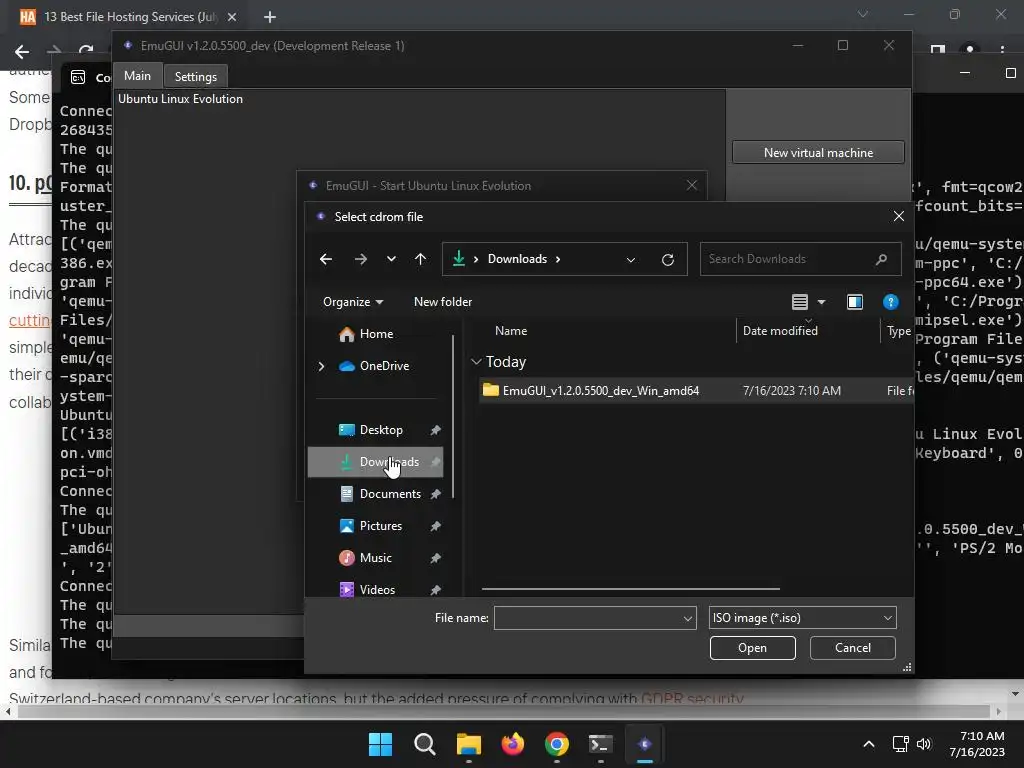Sort files by Name column
1024x768 pixels.
511,331
